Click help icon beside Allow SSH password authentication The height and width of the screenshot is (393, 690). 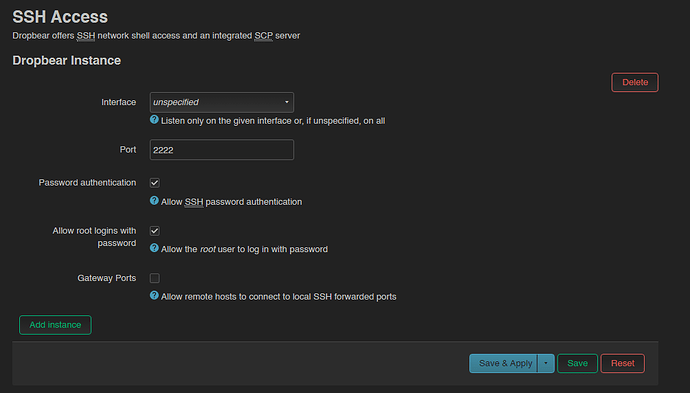pos(154,201)
